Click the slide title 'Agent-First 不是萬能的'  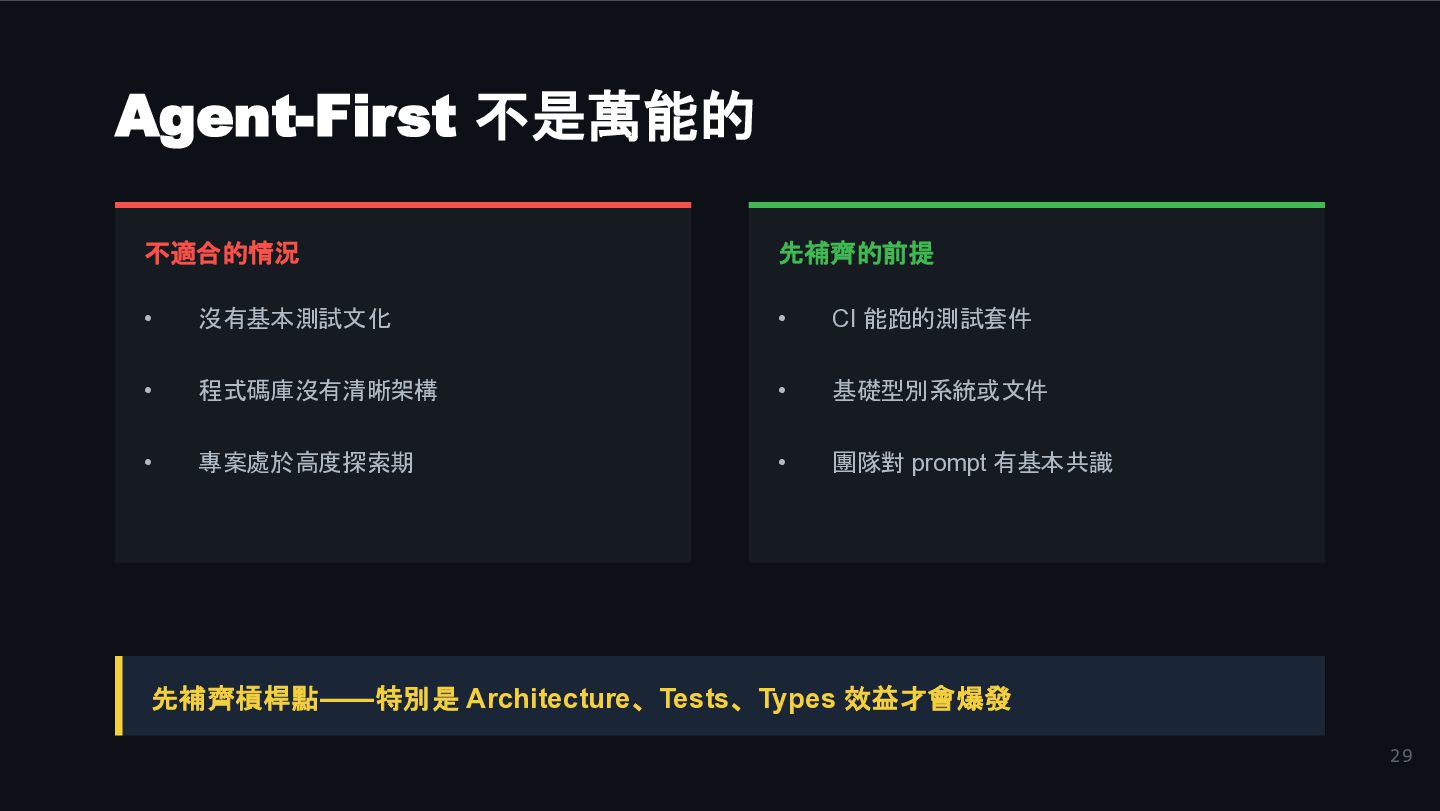pos(434,117)
